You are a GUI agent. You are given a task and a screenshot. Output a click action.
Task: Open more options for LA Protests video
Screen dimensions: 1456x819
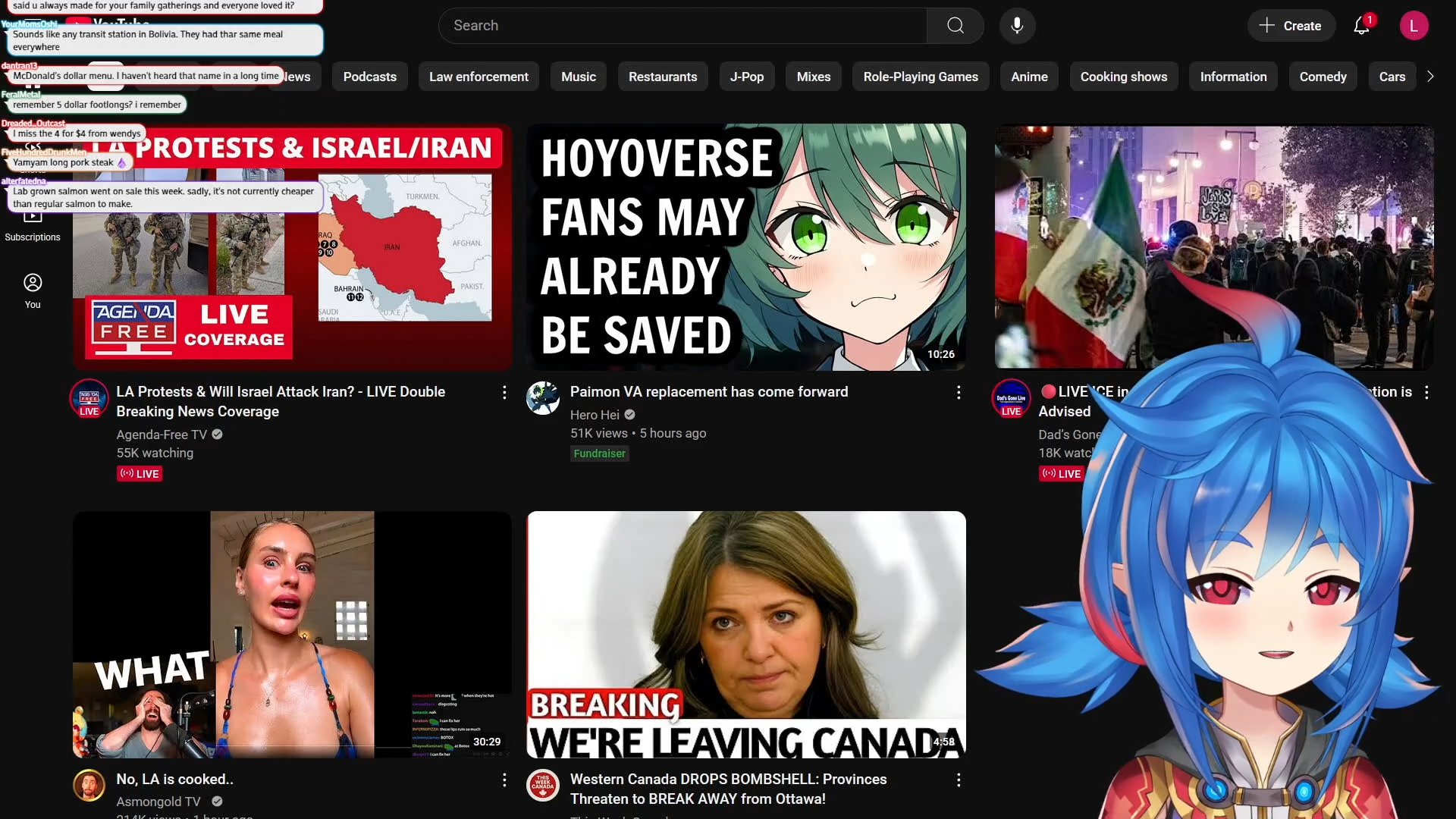coord(504,392)
